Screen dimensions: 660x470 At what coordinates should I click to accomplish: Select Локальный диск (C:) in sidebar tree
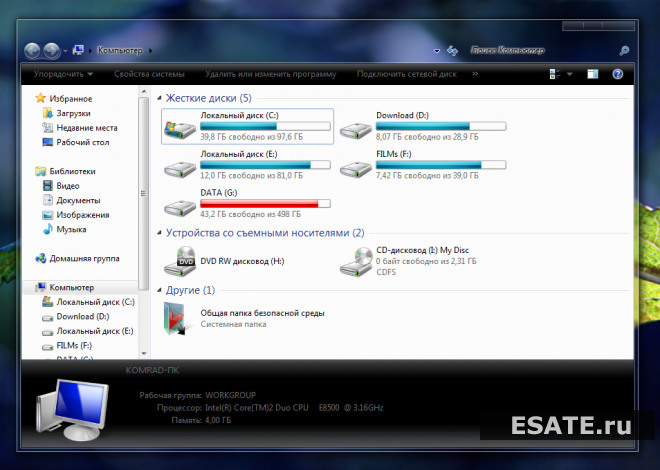[96, 302]
